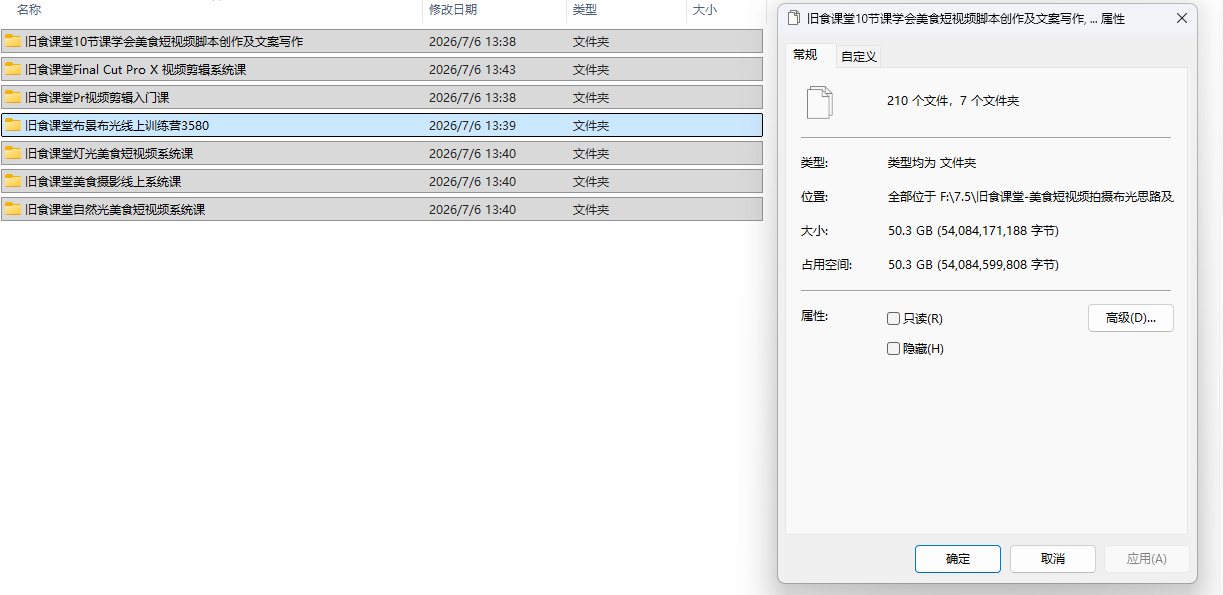Tick the 隐藏(H) checkbox
This screenshot has width=1223, height=595.
click(x=894, y=349)
